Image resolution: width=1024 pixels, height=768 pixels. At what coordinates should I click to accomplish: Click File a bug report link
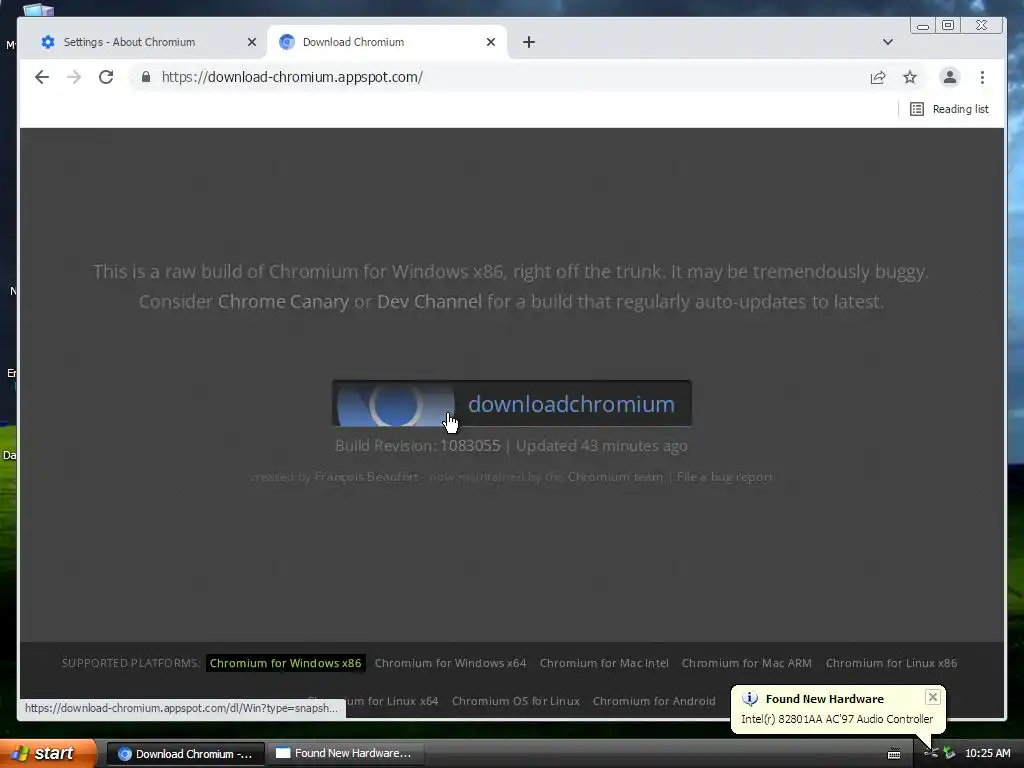click(724, 477)
